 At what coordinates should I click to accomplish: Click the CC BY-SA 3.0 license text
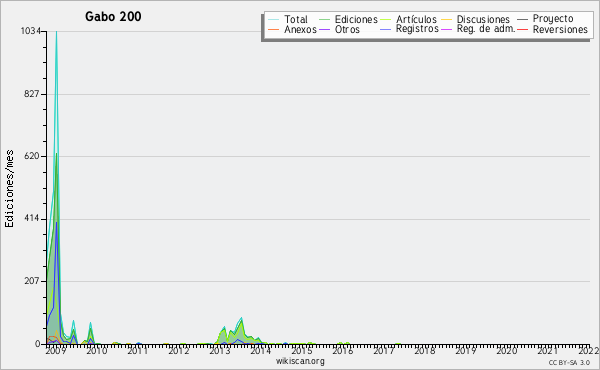pyautogui.click(x=569, y=363)
